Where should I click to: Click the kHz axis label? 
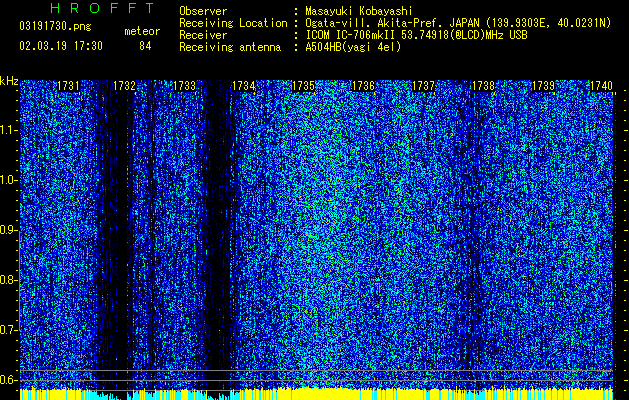(x=9, y=81)
